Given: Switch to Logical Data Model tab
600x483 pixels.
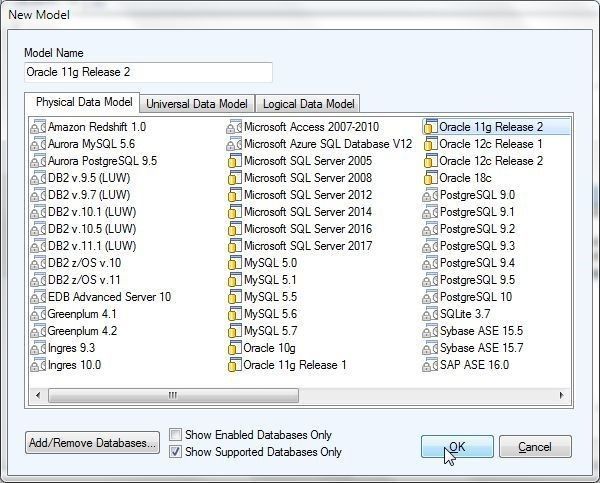Looking at the screenshot, I should 308,104.
